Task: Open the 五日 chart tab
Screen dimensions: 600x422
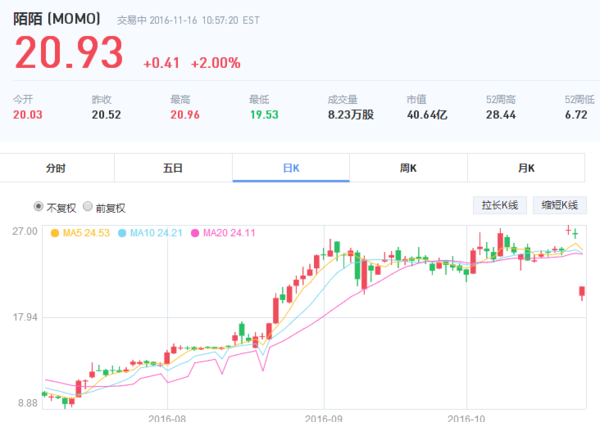Action: point(173,168)
